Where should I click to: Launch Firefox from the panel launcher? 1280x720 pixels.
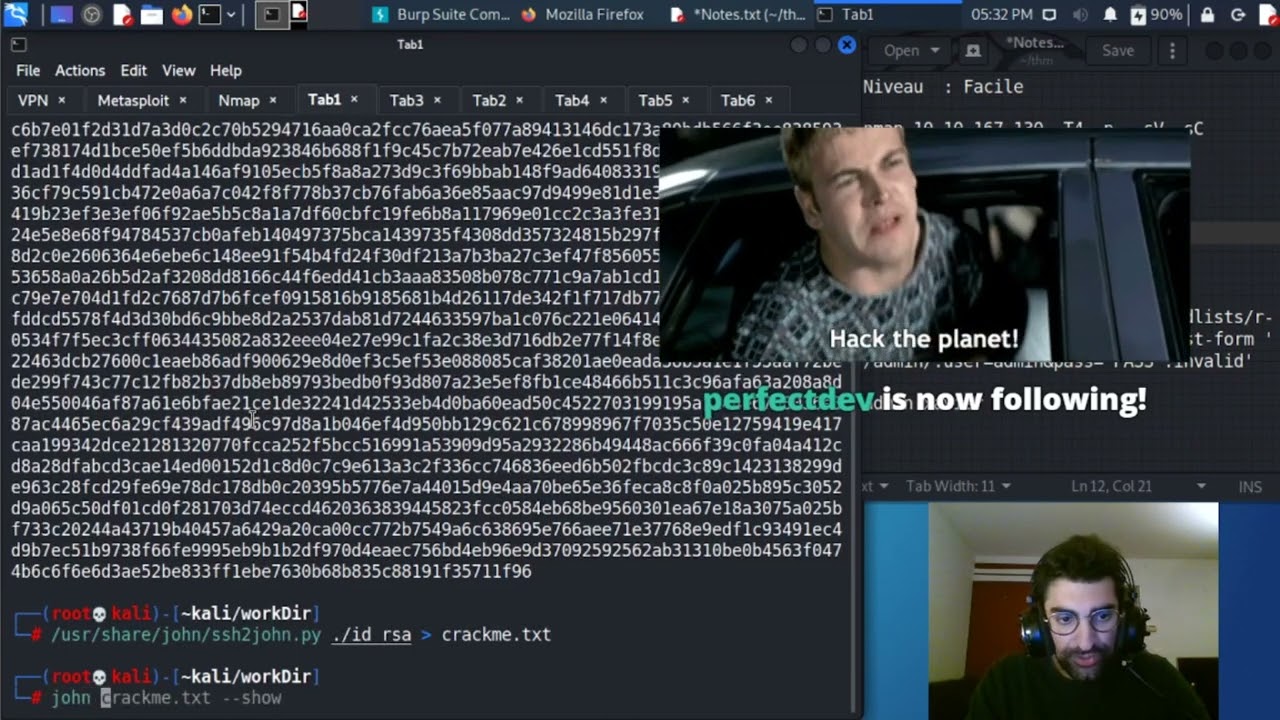(181, 14)
